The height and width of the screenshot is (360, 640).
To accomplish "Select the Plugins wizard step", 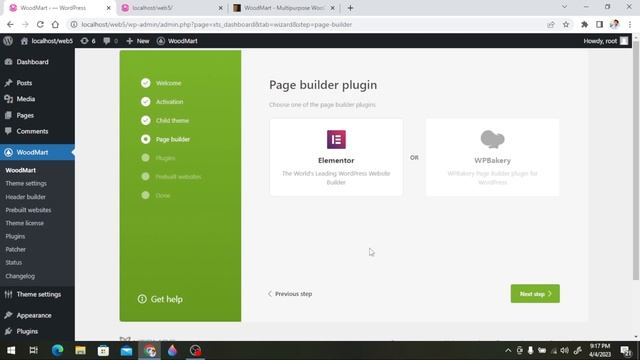I will coord(158,158).
